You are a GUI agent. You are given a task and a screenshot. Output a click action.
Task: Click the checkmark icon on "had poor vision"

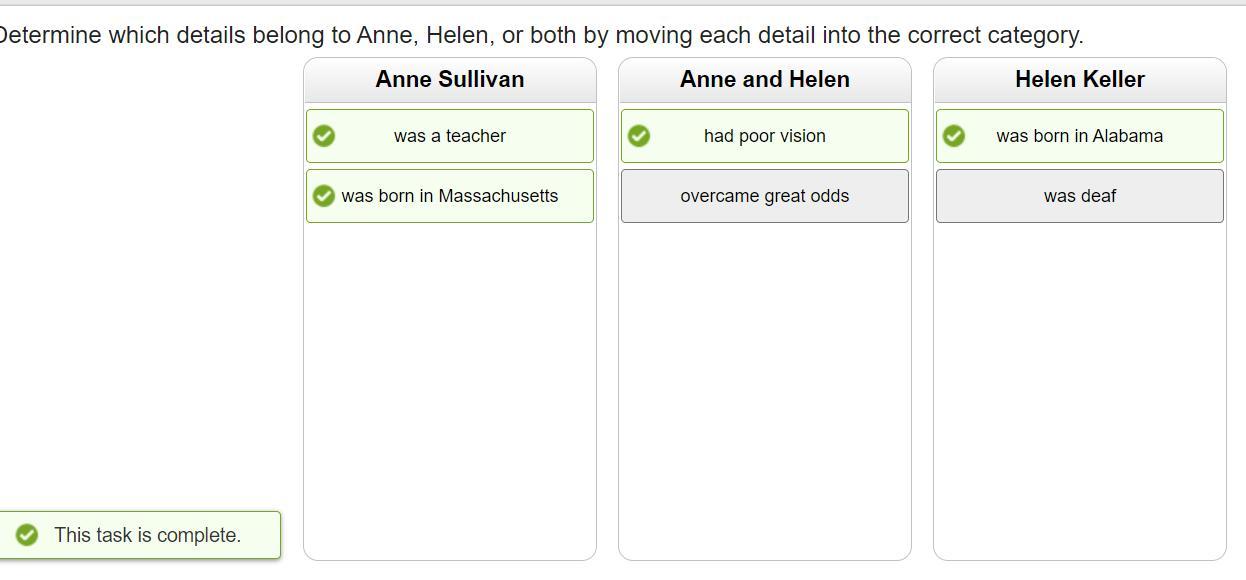[639, 136]
